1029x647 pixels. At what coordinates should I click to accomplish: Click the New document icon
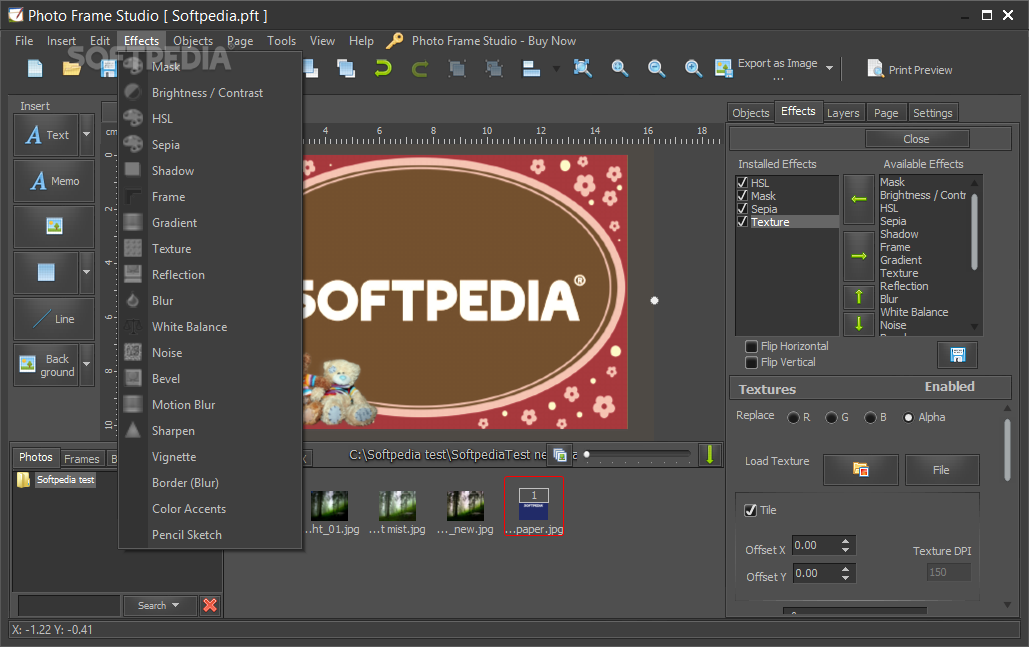click(x=35, y=68)
